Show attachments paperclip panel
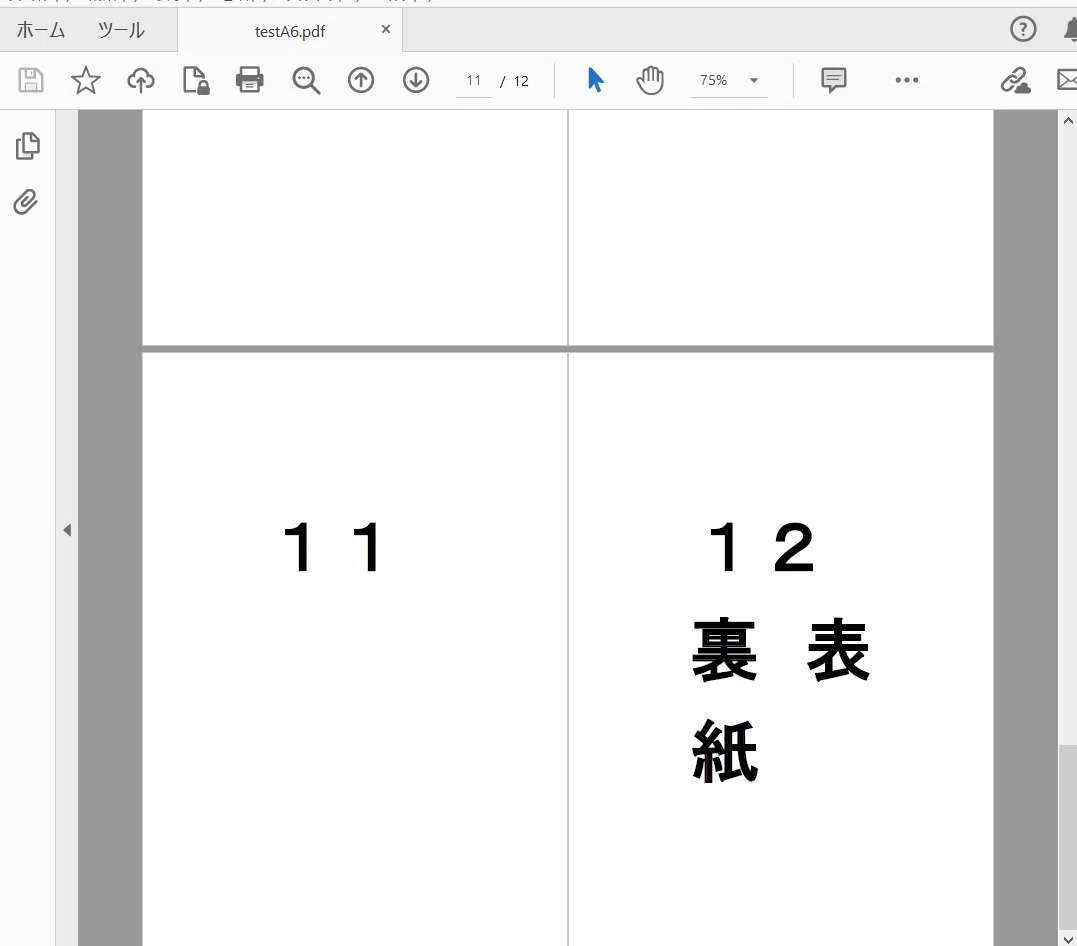This screenshot has width=1077, height=946. [26, 202]
